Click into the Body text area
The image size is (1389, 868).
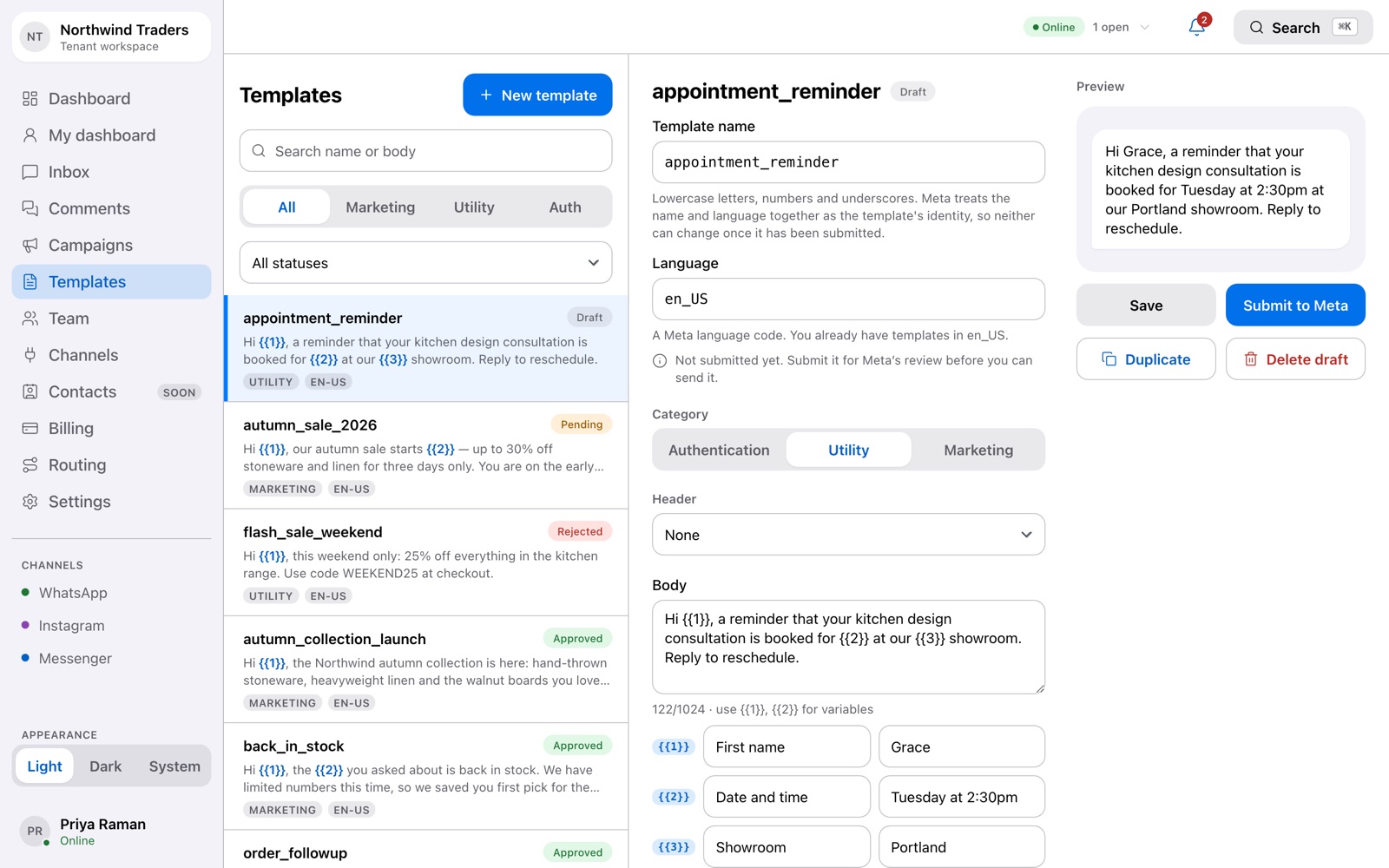[x=848, y=648]
